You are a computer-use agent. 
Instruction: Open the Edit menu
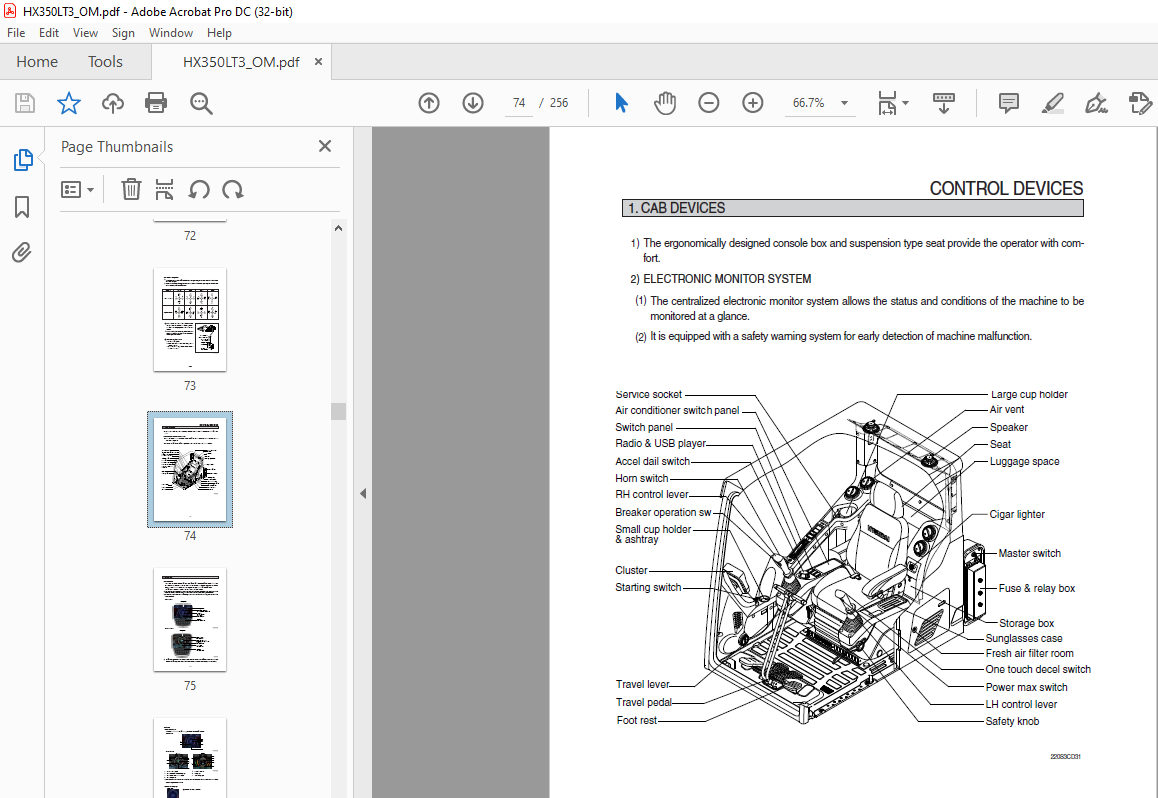[49, 32]
